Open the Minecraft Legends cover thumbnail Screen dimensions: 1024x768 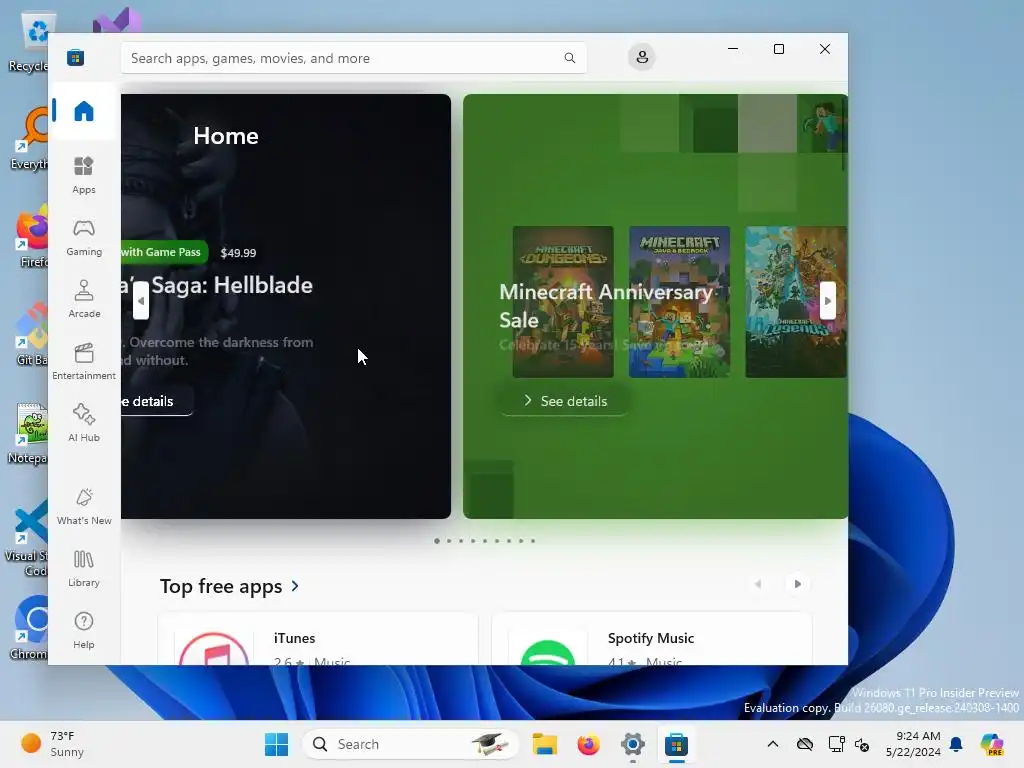click(x=796, y=302)
